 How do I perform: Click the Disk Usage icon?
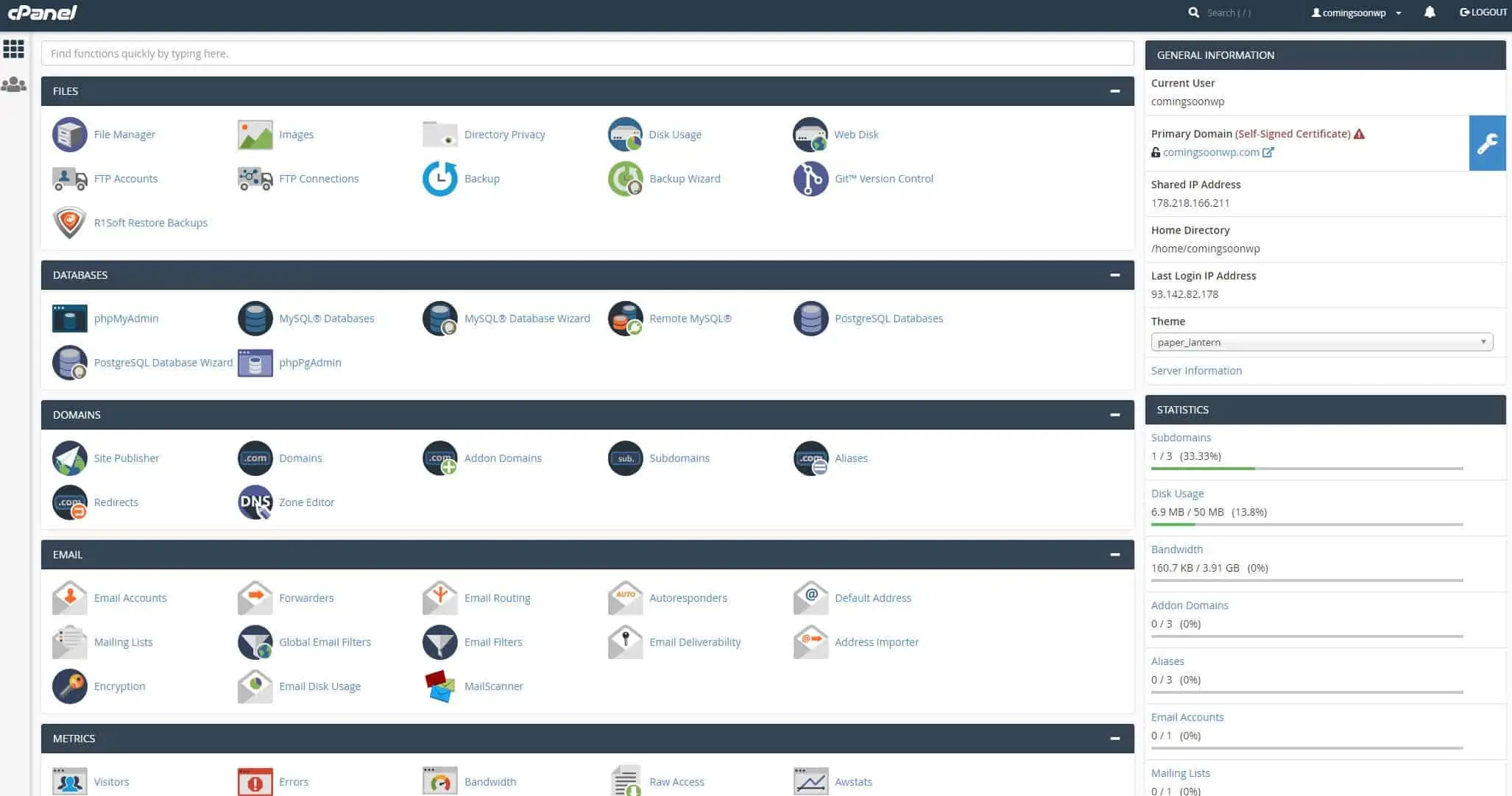click(626, 135)
